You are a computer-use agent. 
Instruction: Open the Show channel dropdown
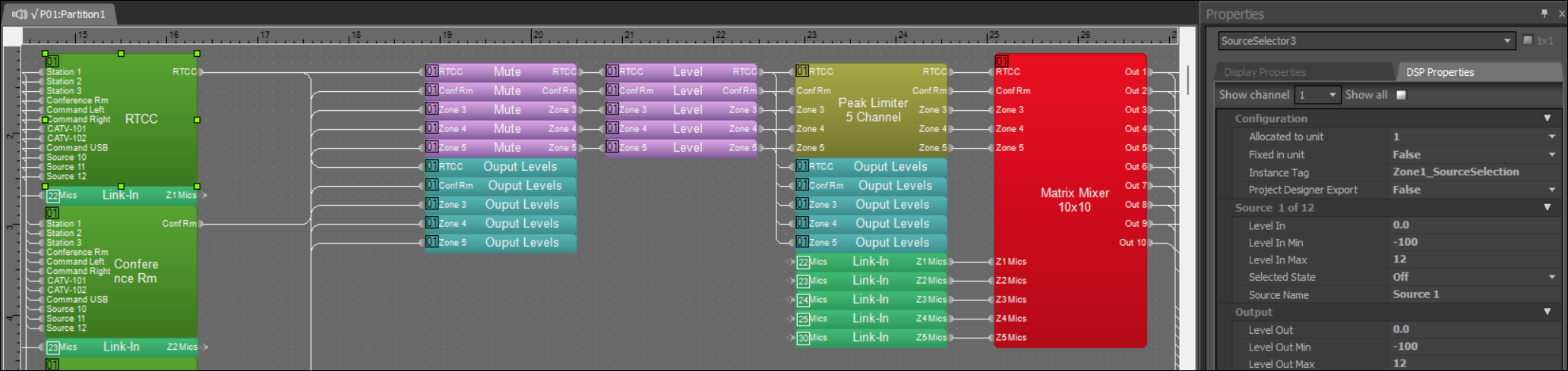(x=1332, y=95)
